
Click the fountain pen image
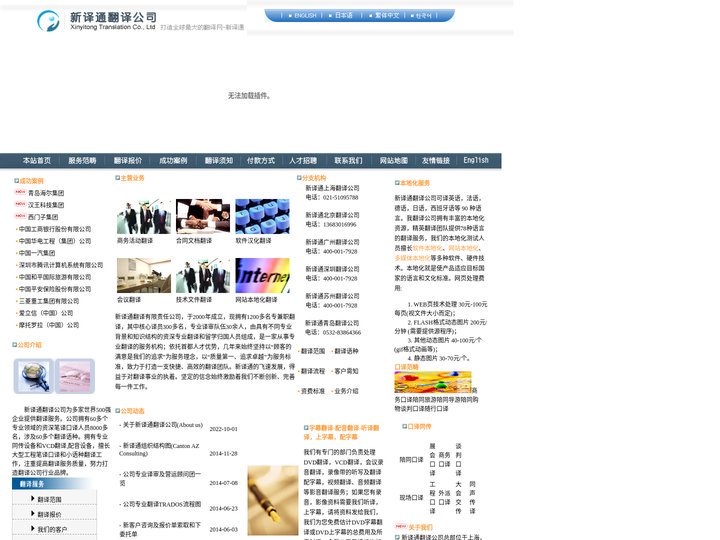coord(273,500)
